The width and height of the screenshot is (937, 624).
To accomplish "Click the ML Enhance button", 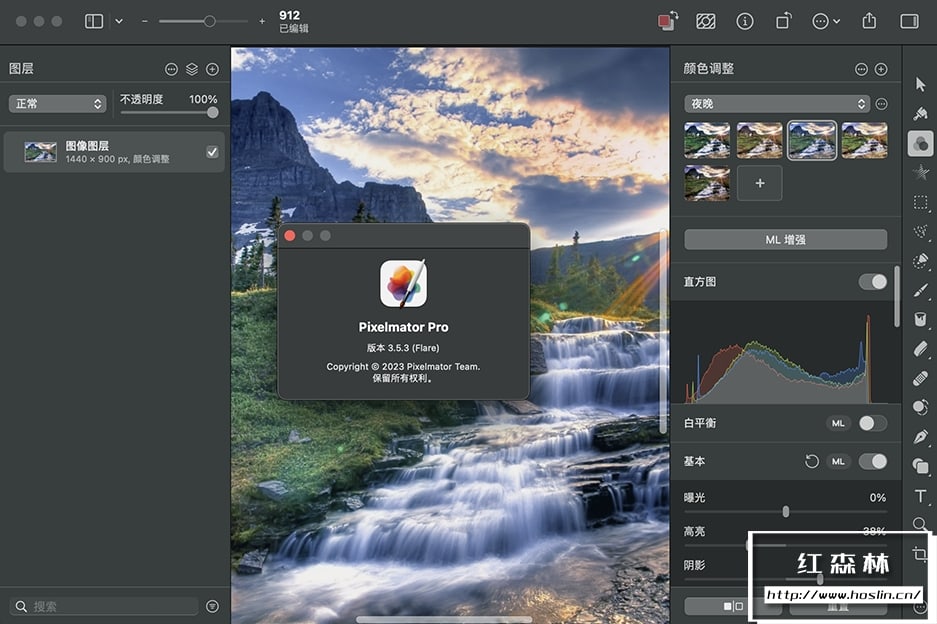I will (785, 240).
